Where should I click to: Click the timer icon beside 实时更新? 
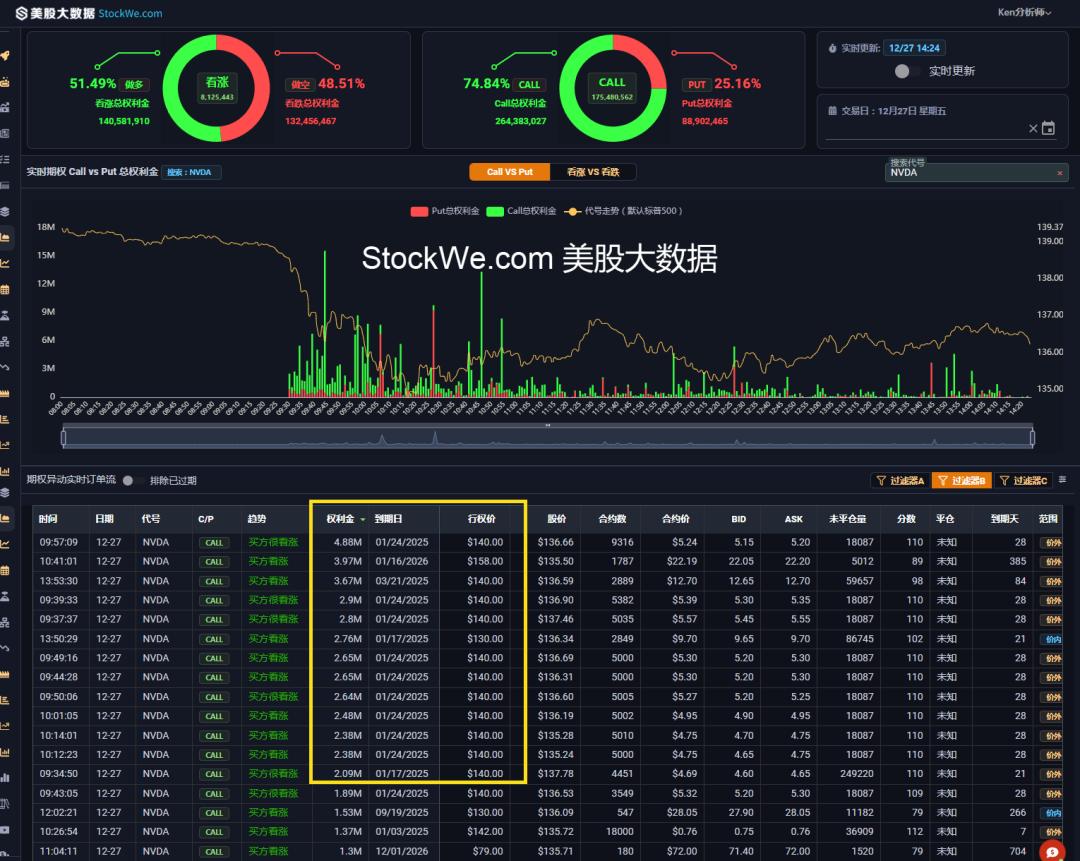click(832, 48)
